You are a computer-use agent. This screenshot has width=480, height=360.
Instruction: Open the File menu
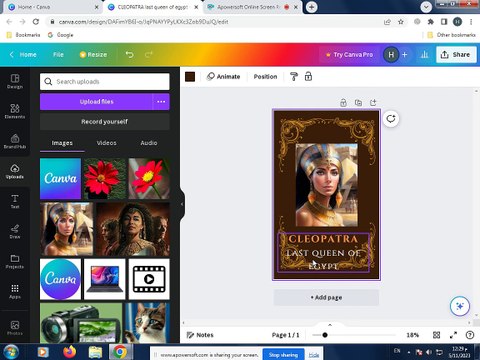pos(58,54)
